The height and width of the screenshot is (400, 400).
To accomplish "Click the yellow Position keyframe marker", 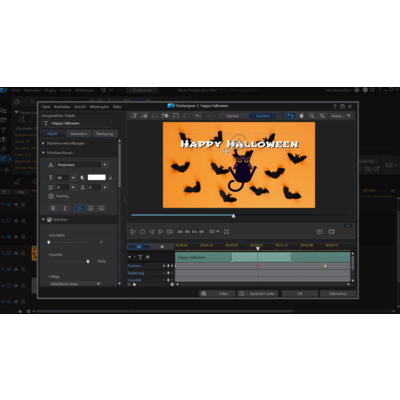I will (325, 266).
